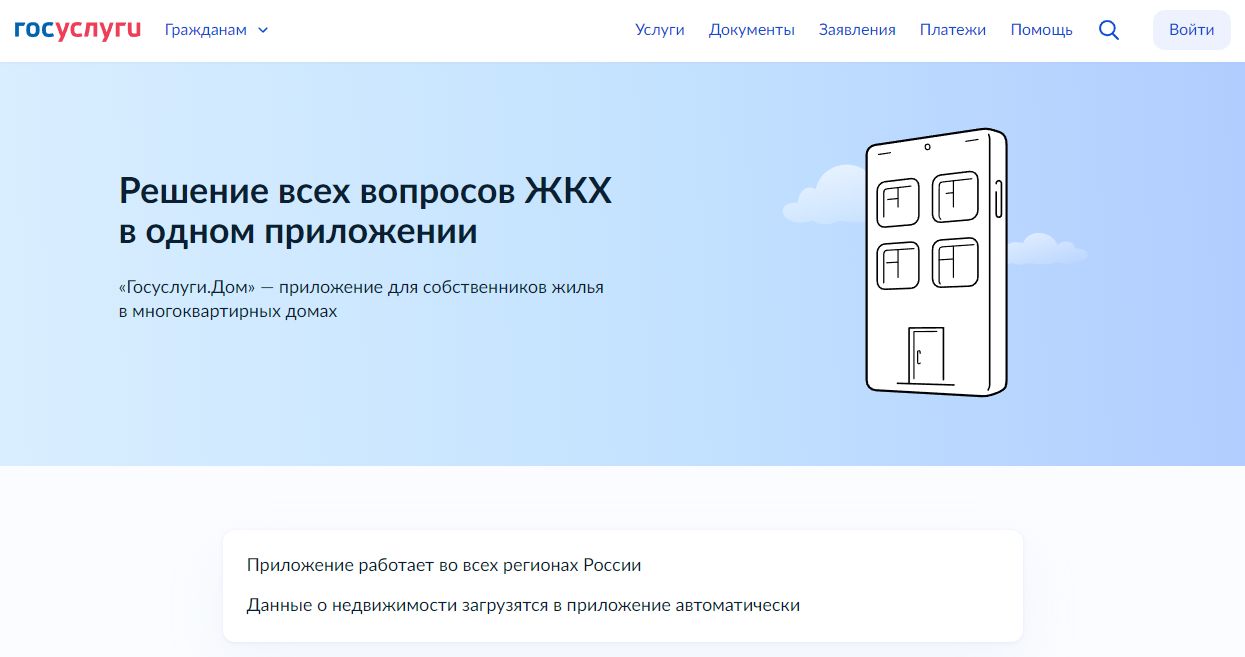
Task: Open the Платежи menu item
Action: (x=953, y=30)
